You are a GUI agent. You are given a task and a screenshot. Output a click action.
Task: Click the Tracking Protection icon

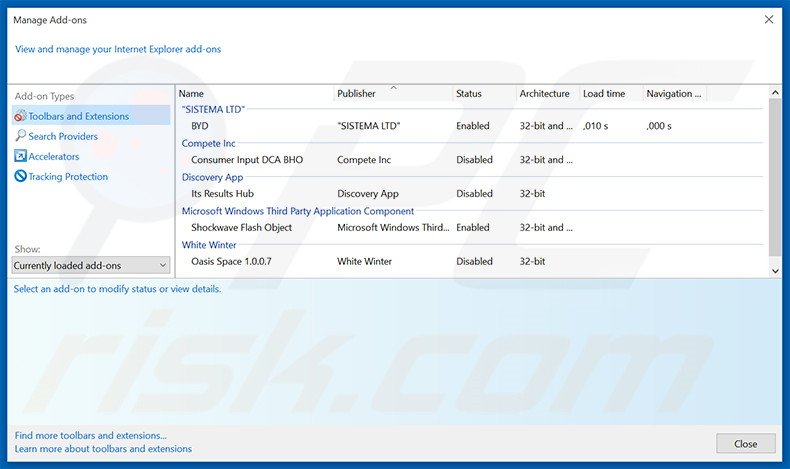click(x=20, y=176)
